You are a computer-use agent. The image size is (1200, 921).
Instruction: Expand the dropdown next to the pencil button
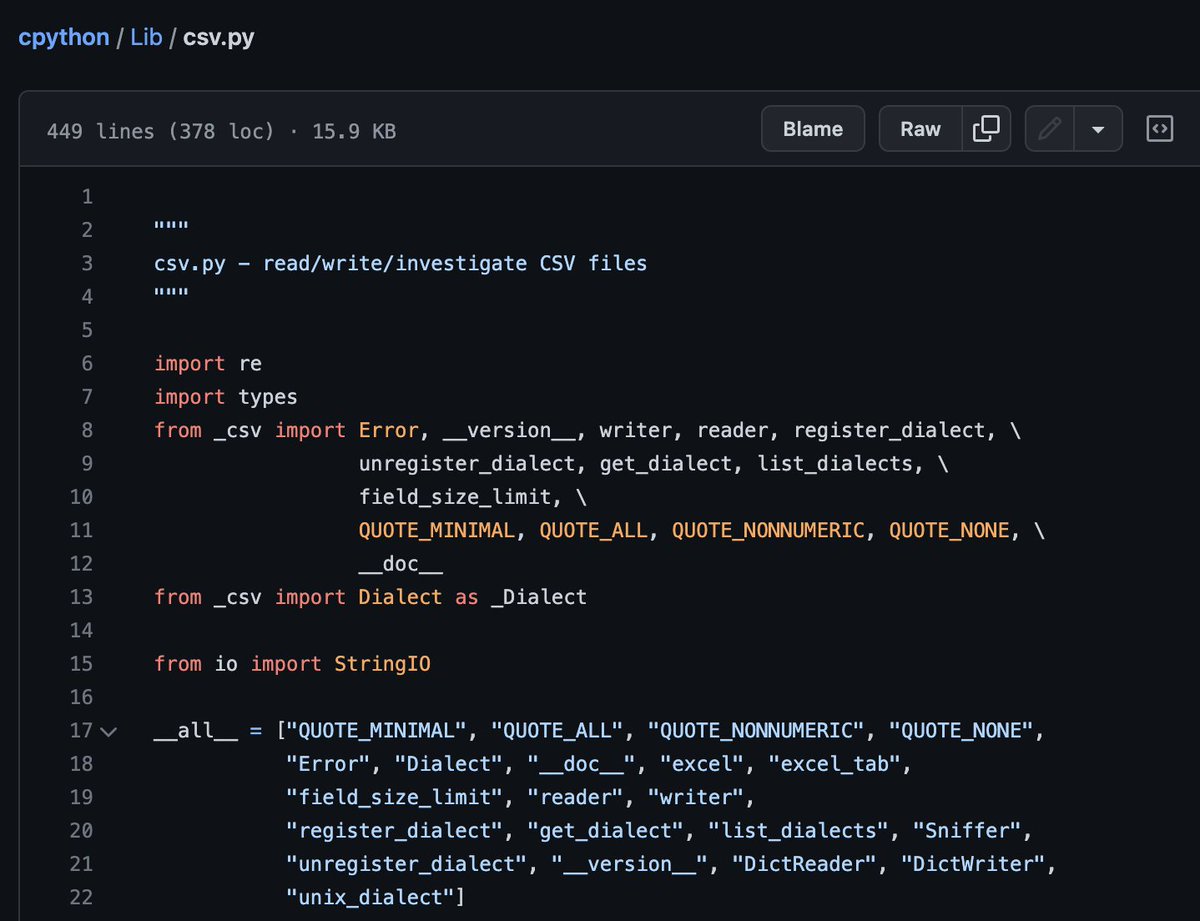pos(1098,129)
